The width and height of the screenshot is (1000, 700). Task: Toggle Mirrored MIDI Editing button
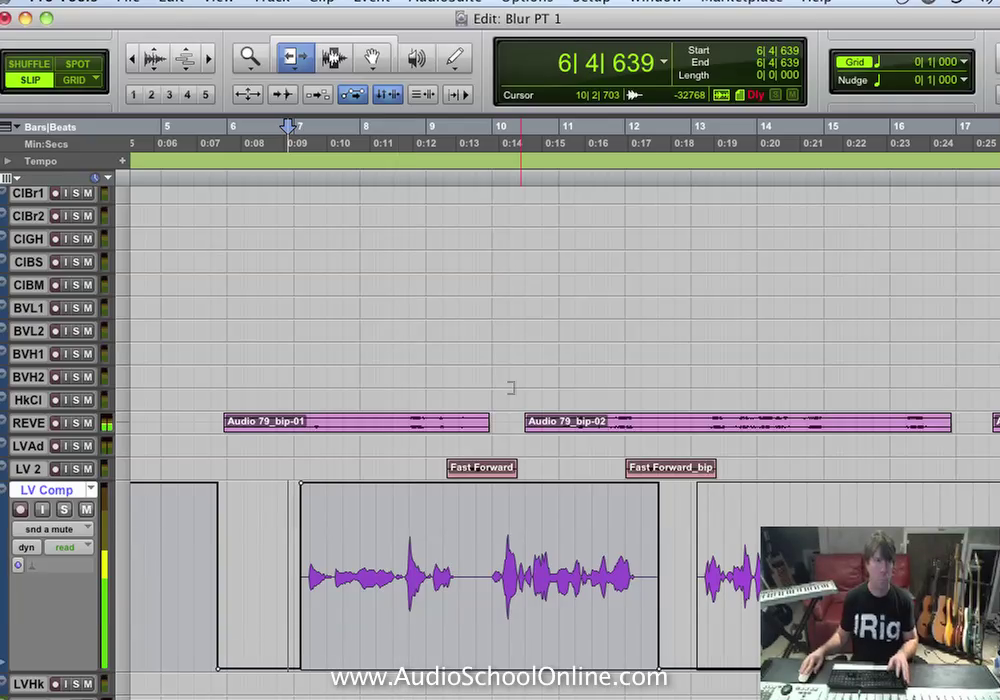click(318, 94)
